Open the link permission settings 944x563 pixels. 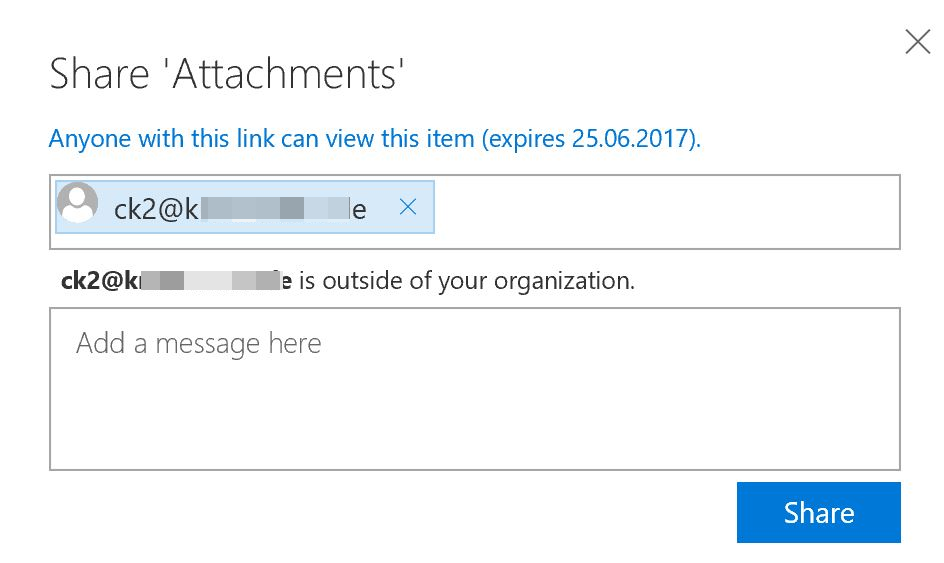click(374, 138)
